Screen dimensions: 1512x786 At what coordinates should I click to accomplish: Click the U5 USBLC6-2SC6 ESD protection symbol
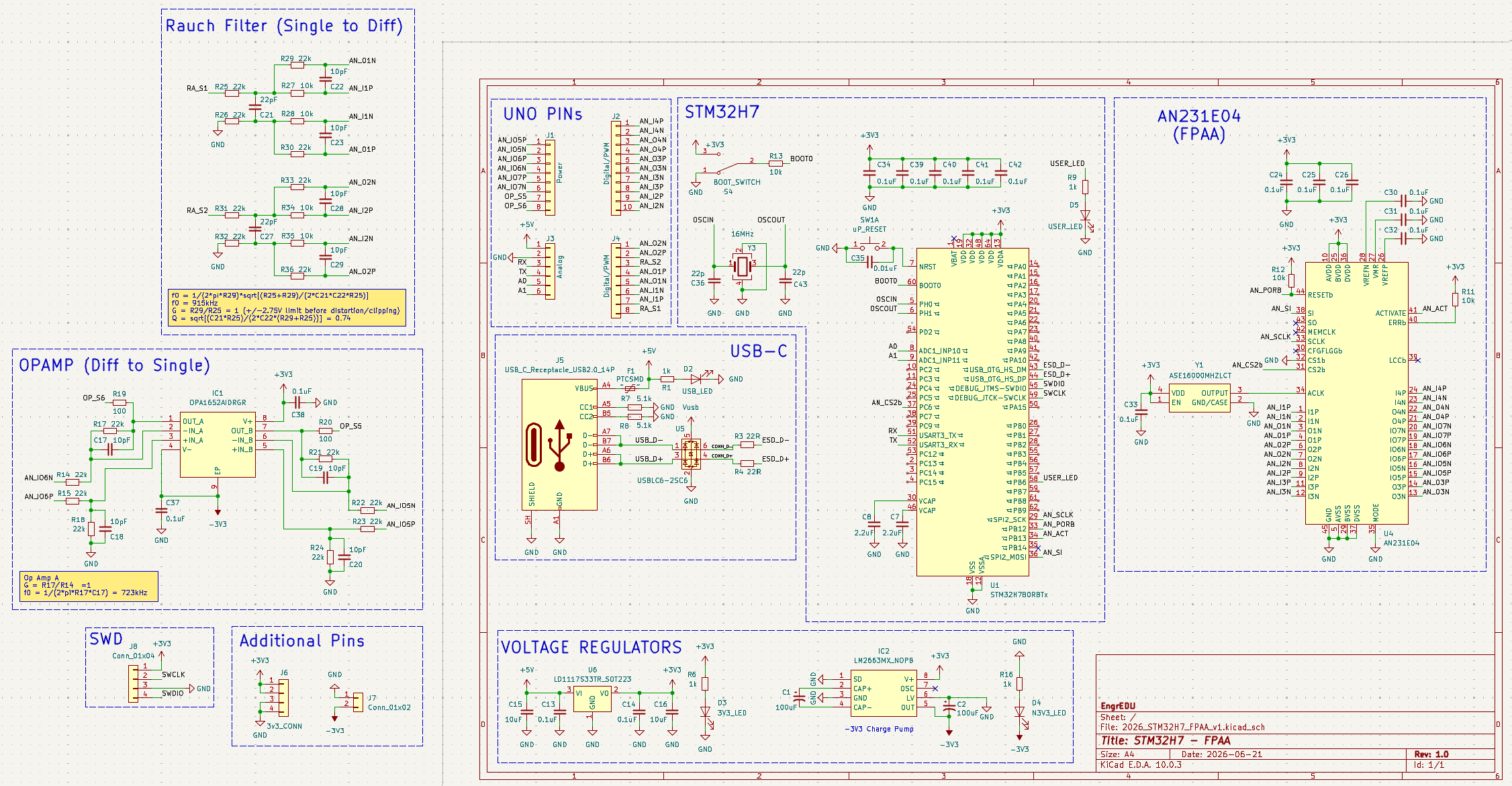click(691, 454)
